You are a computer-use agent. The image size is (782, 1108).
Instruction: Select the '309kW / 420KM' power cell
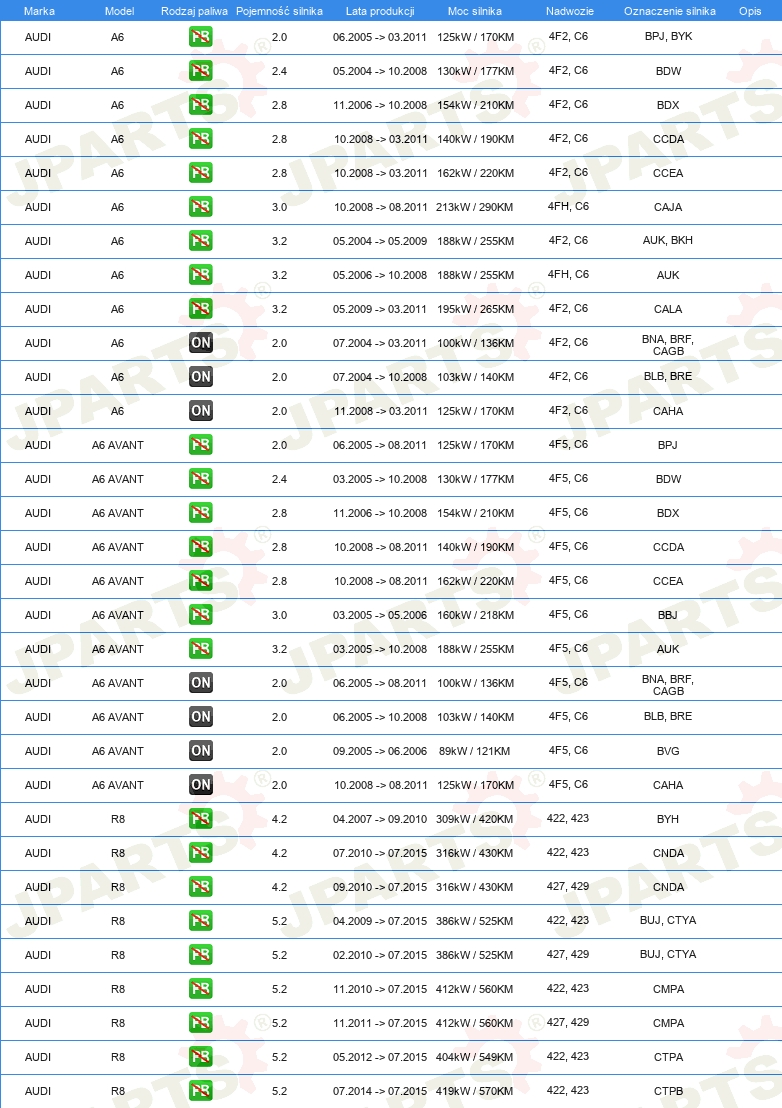[475, 819]
